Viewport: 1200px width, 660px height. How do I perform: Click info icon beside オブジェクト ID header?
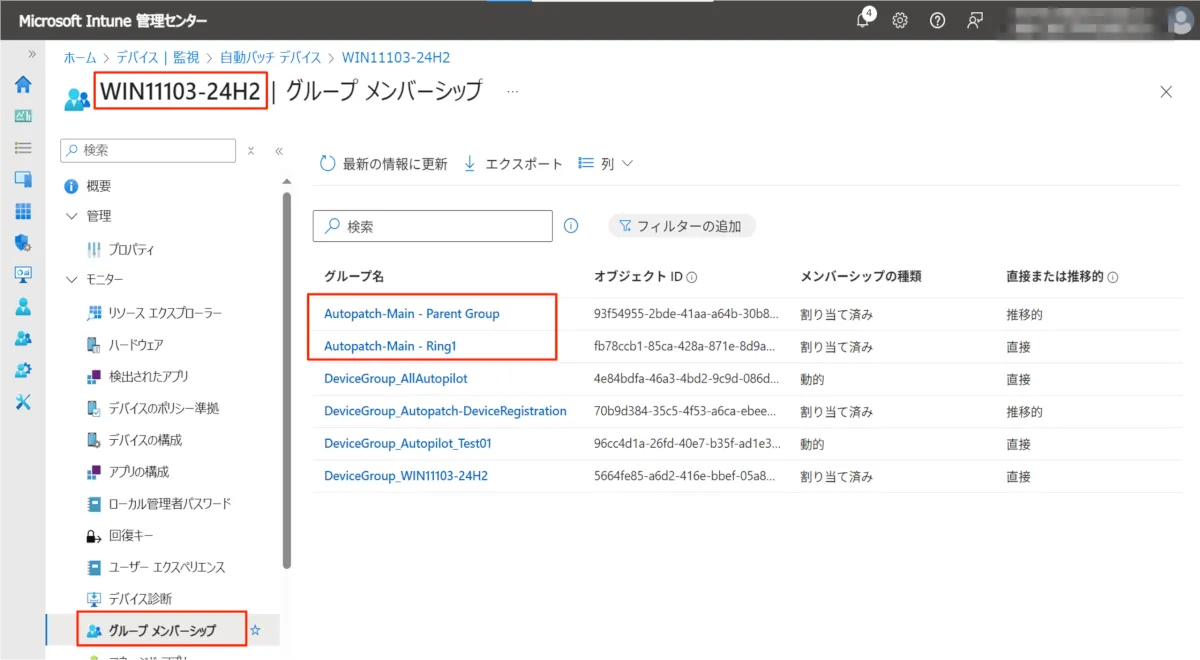pos(691,277)
